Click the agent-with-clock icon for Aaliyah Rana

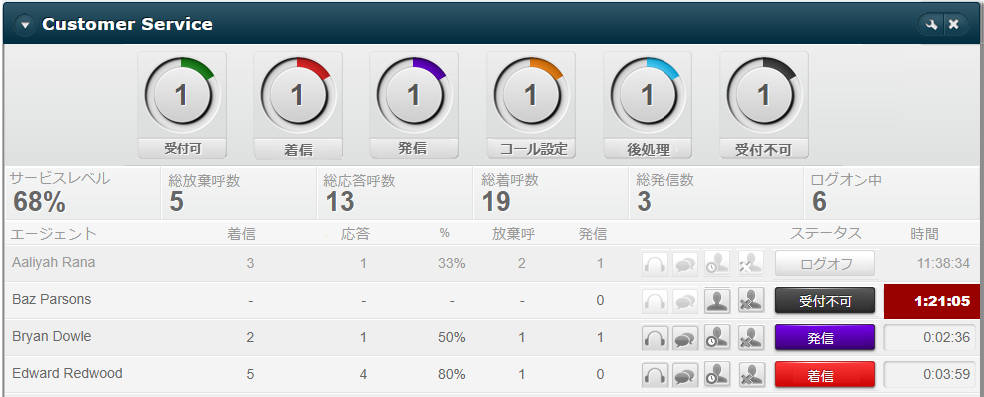(716, 263)
